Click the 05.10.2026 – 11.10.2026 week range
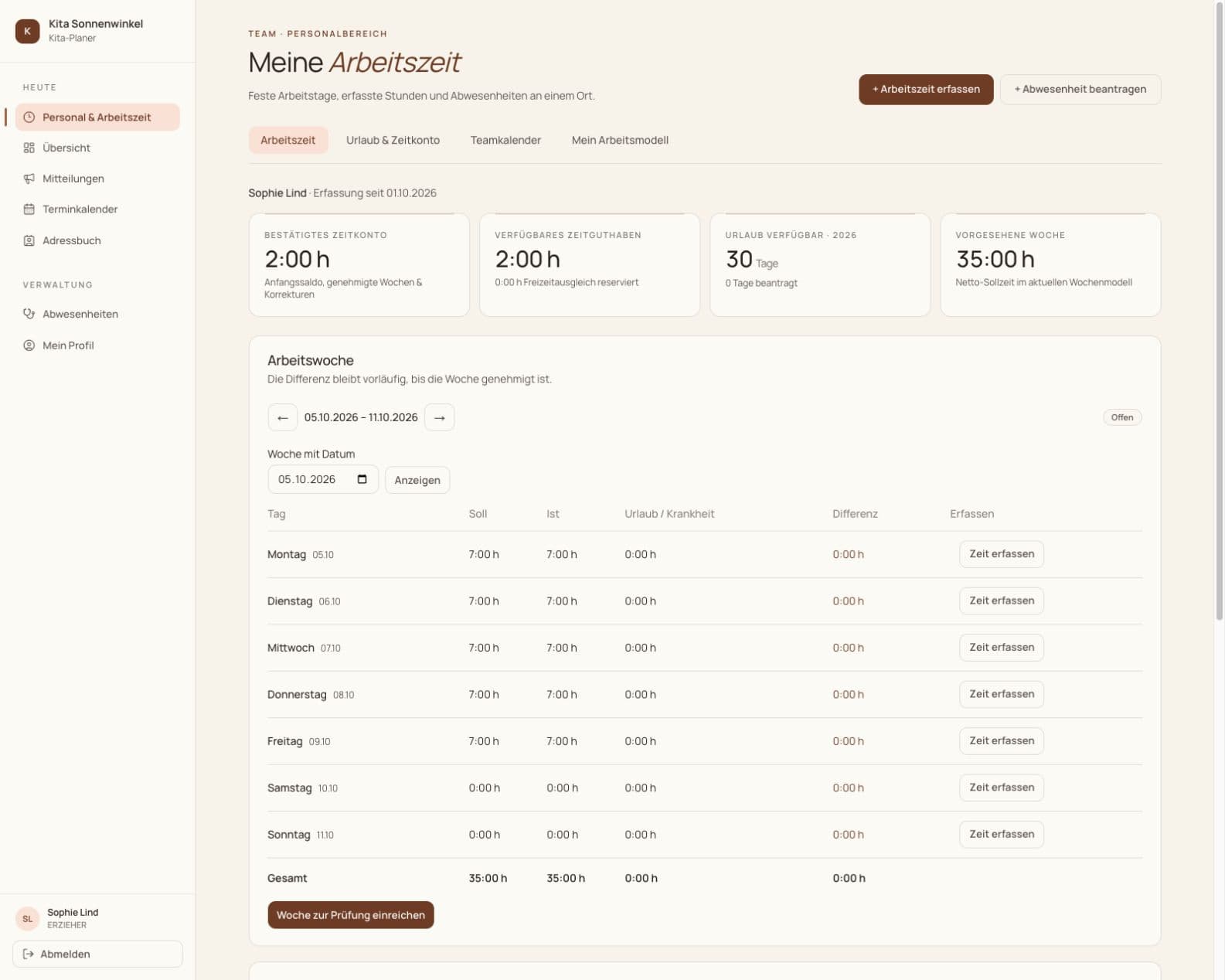The image size is (1225, 980). click(361, 417)
